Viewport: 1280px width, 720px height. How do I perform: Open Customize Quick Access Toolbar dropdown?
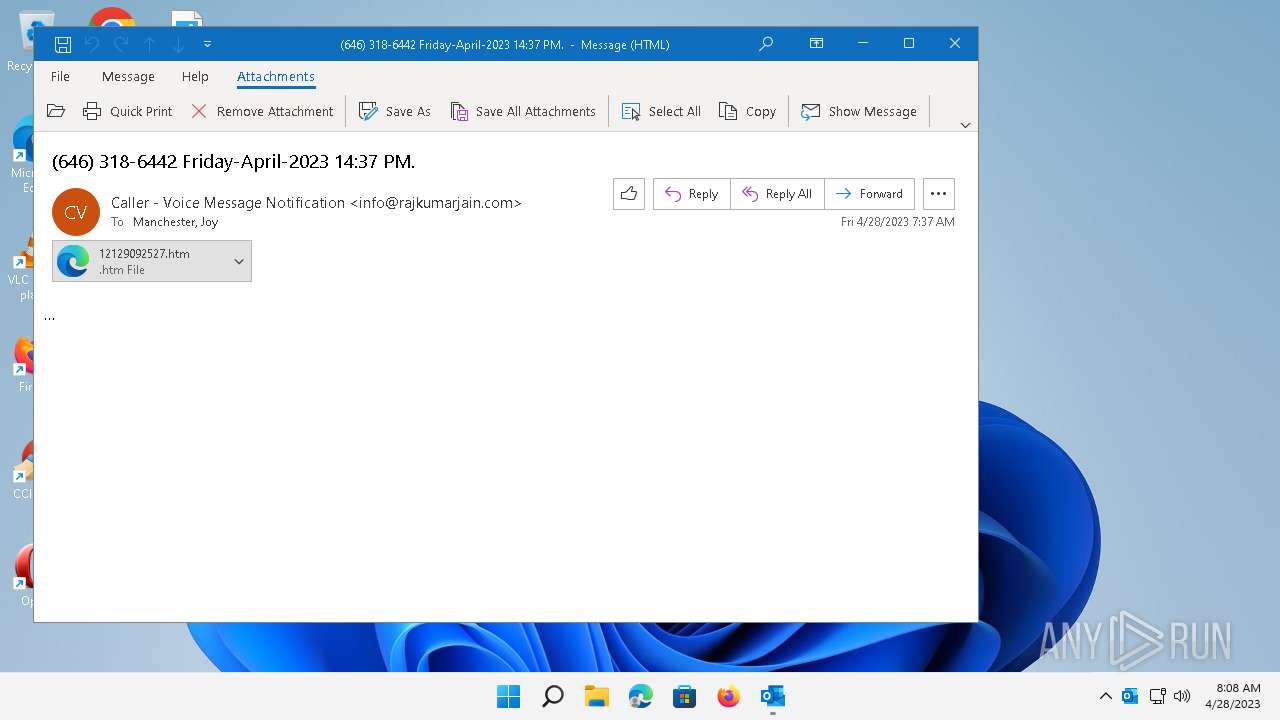(207, 44)
